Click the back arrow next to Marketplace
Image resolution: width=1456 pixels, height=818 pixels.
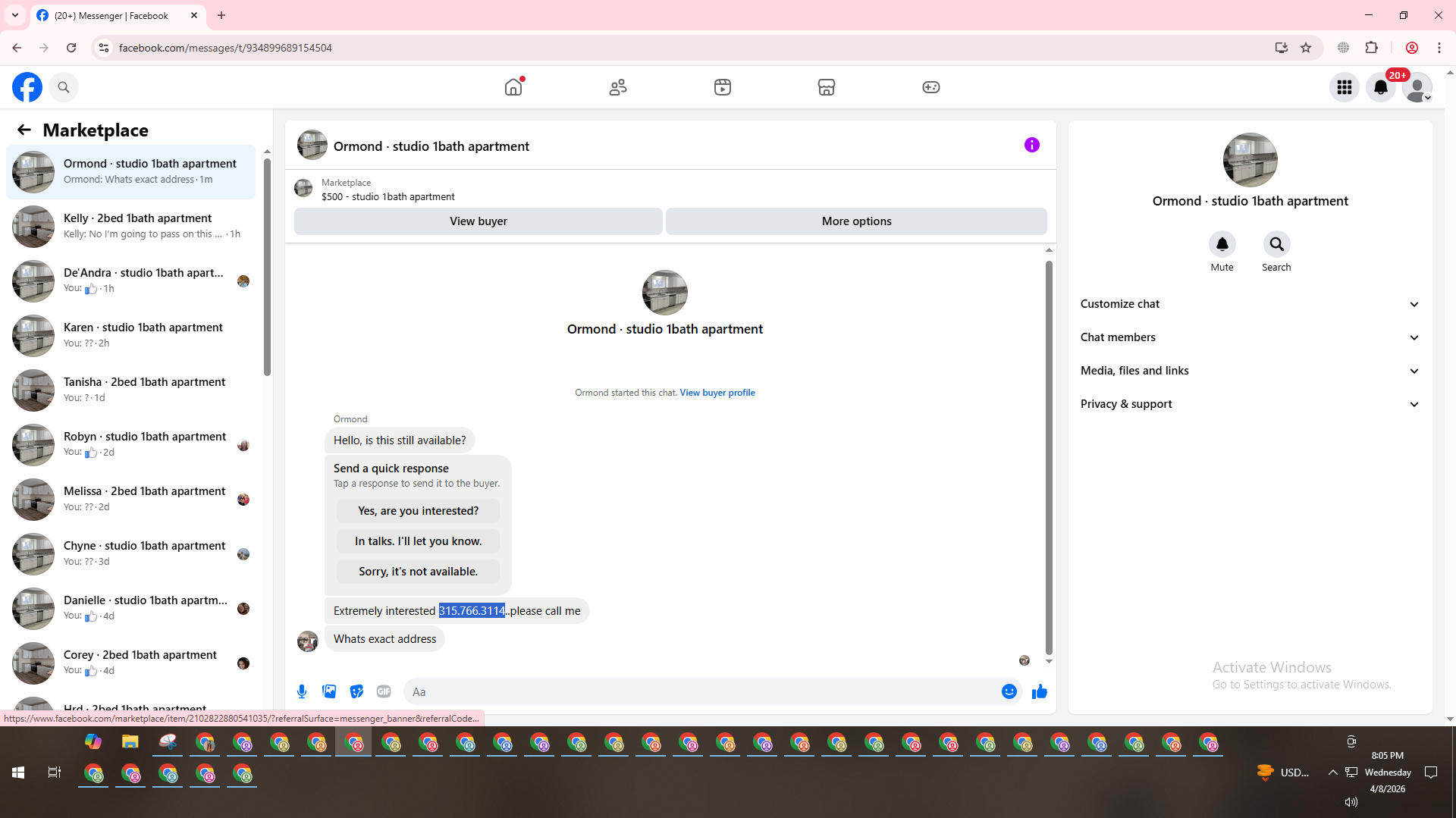24,130
